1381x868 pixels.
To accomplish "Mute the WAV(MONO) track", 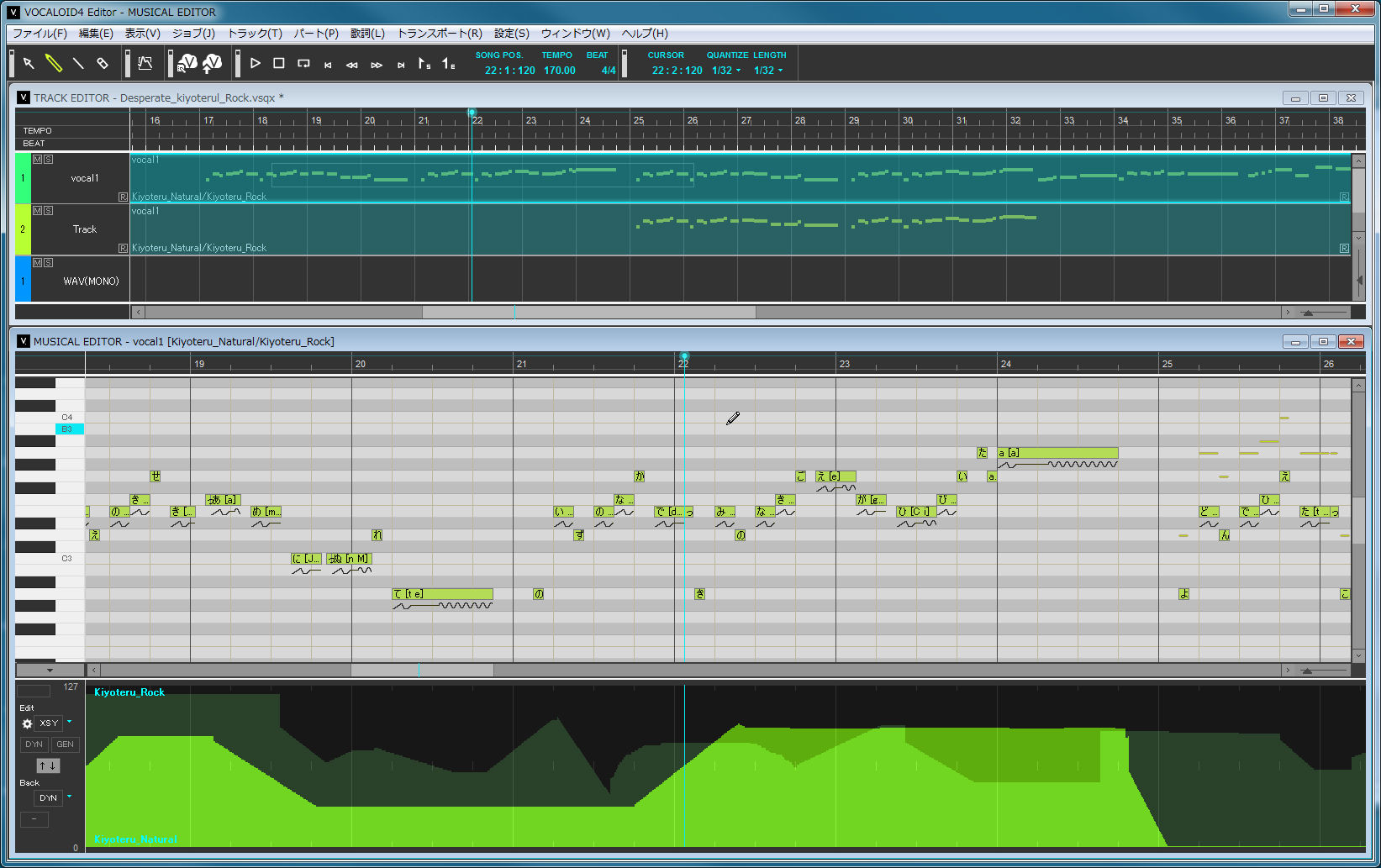I will click(x=37, y=262).
